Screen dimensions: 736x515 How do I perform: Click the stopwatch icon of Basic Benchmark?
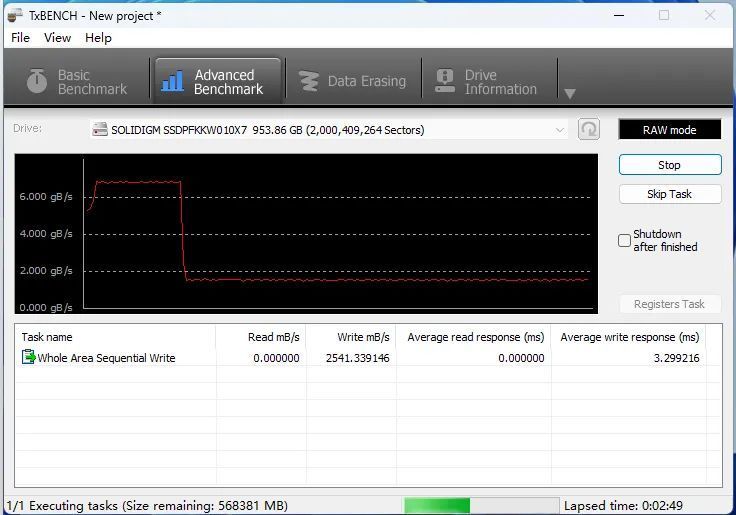coord(37,81)
